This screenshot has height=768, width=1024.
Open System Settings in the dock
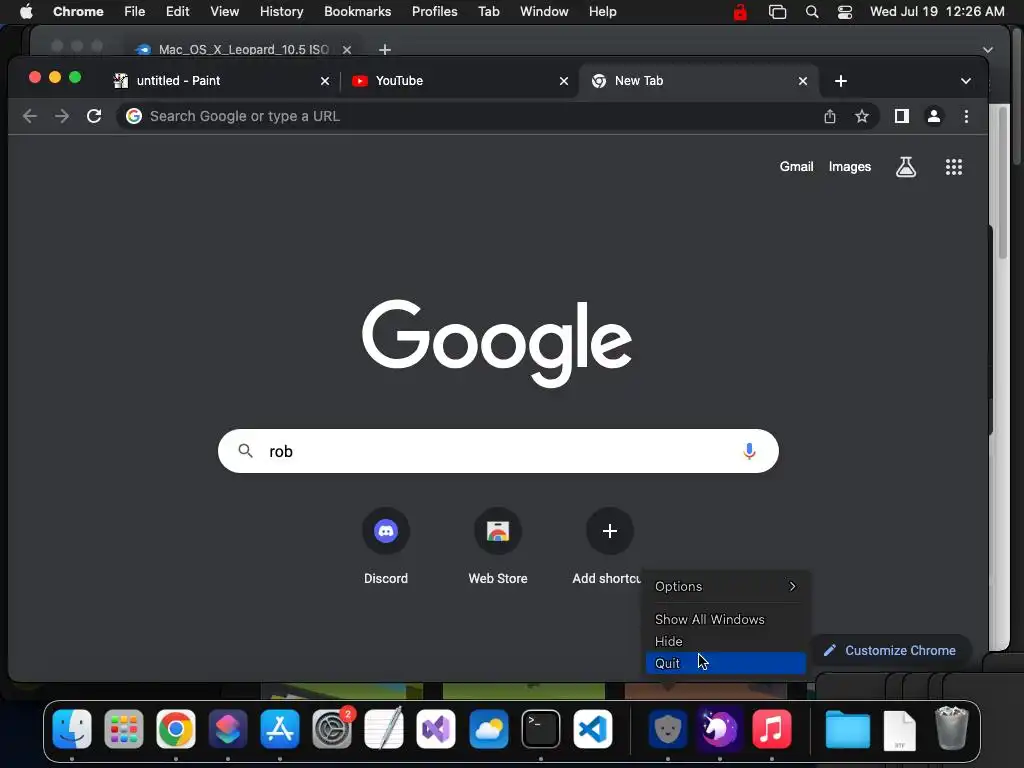coord(332,729)
